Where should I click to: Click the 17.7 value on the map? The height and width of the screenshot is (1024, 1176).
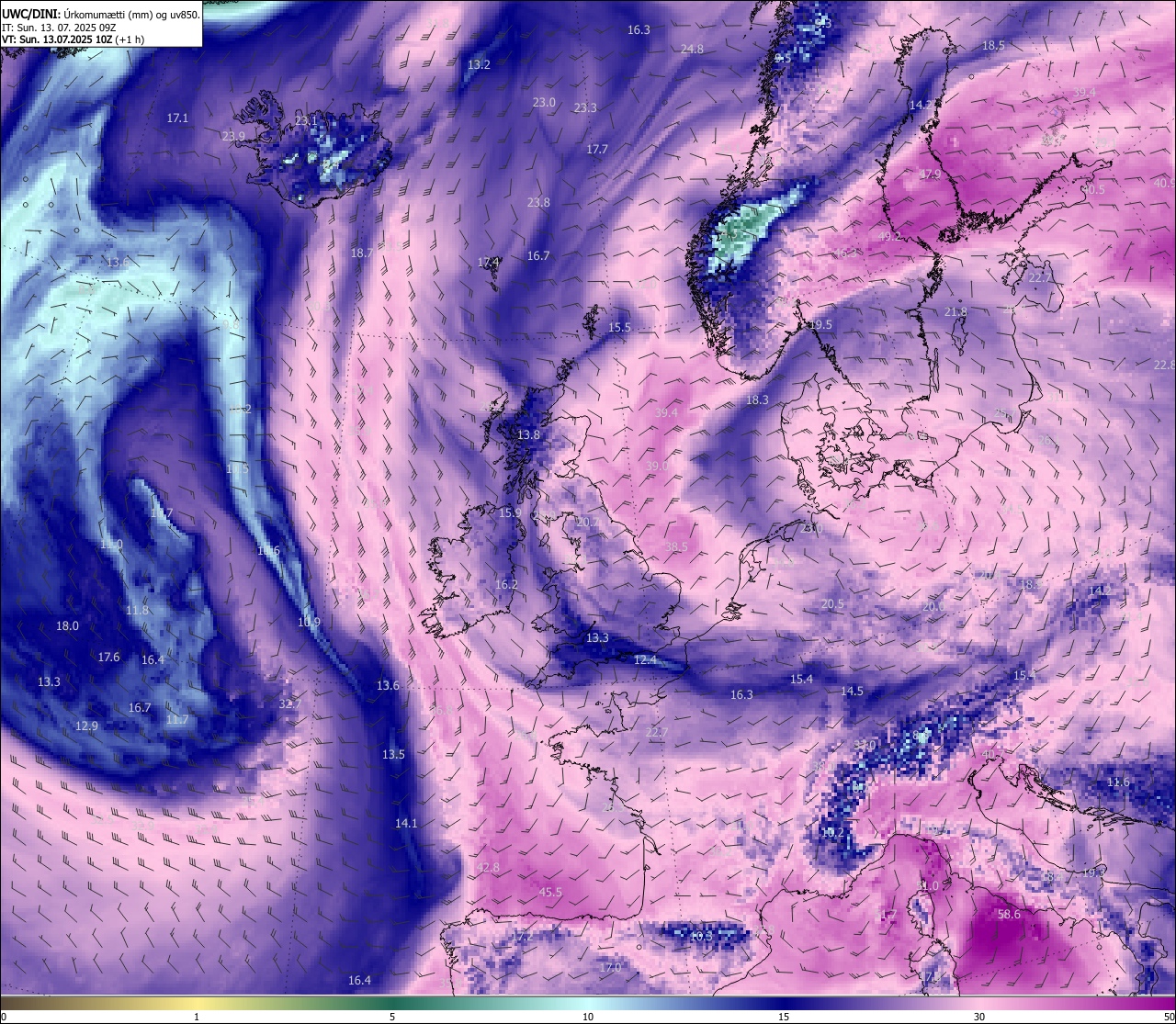tap(597, 149)
